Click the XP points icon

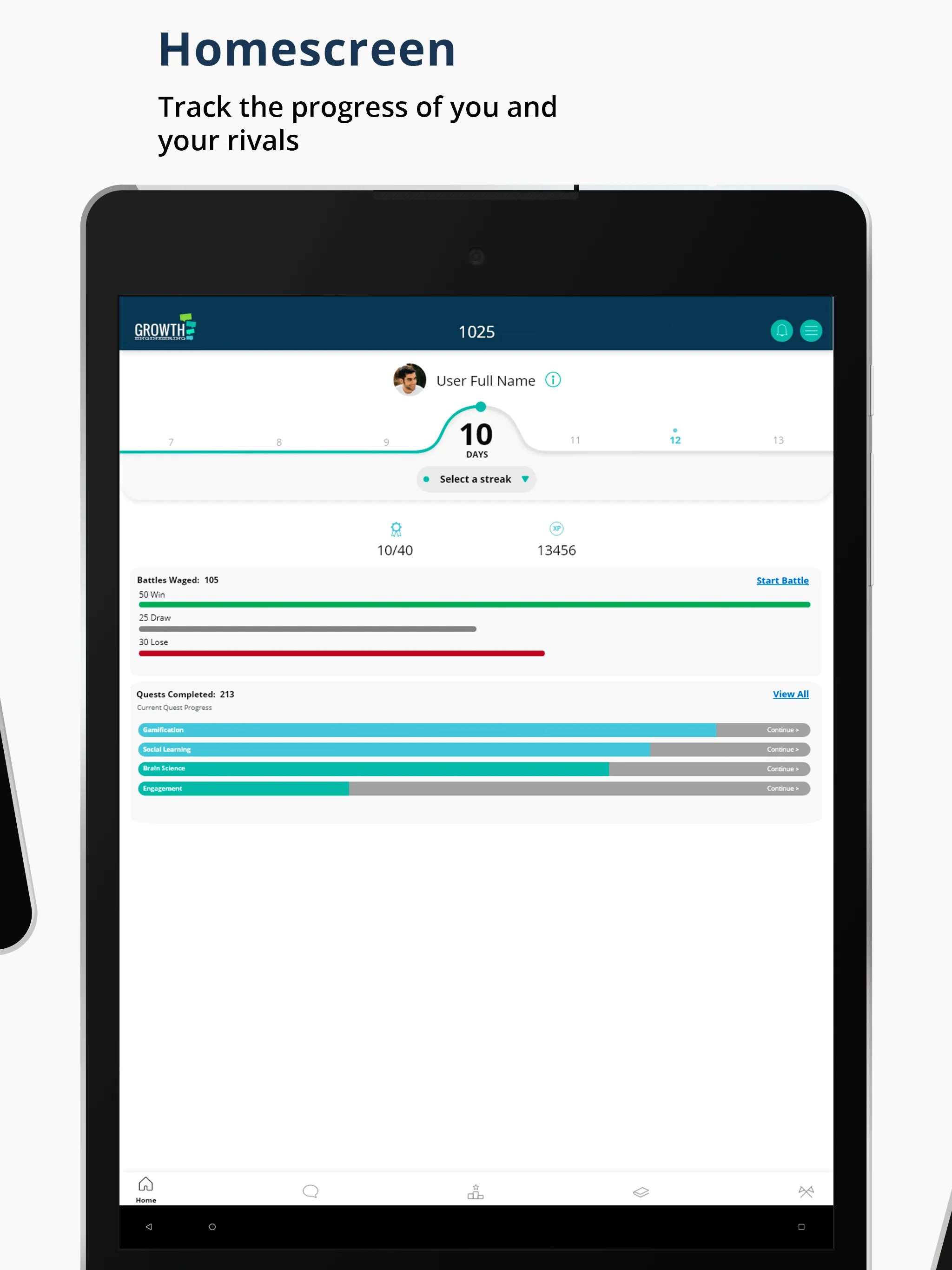click(x=556, y=528)
